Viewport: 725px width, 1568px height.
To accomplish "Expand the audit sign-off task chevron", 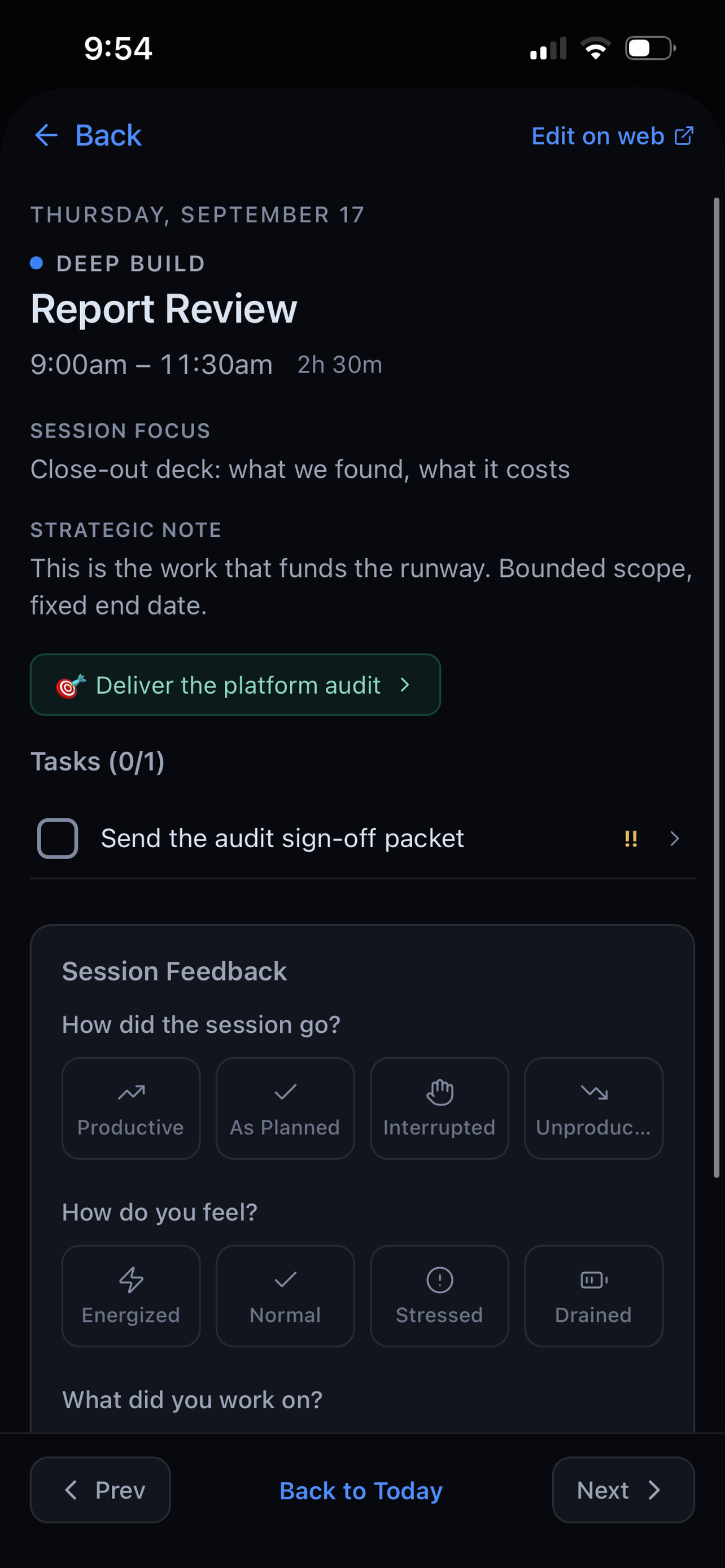I will [675, 838].
